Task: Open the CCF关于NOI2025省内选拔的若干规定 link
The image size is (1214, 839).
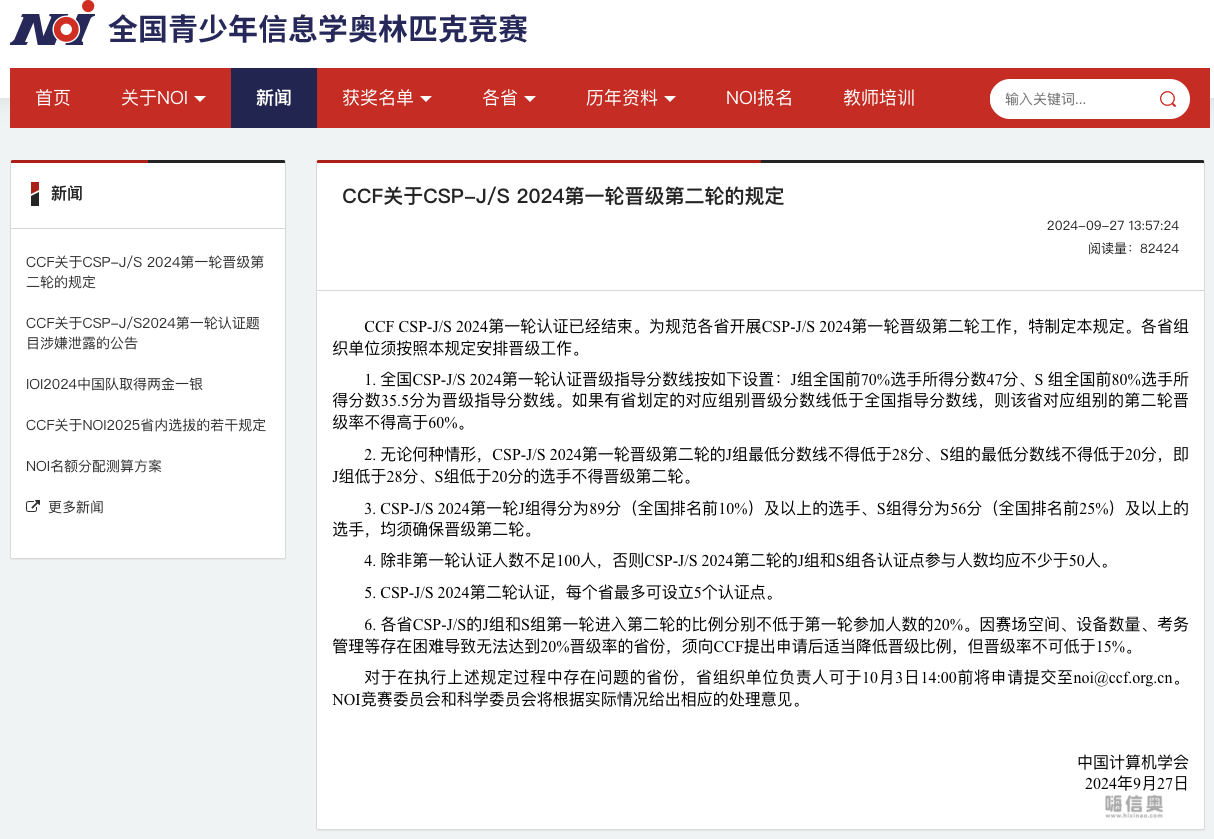Action: (x=146, y=425)
